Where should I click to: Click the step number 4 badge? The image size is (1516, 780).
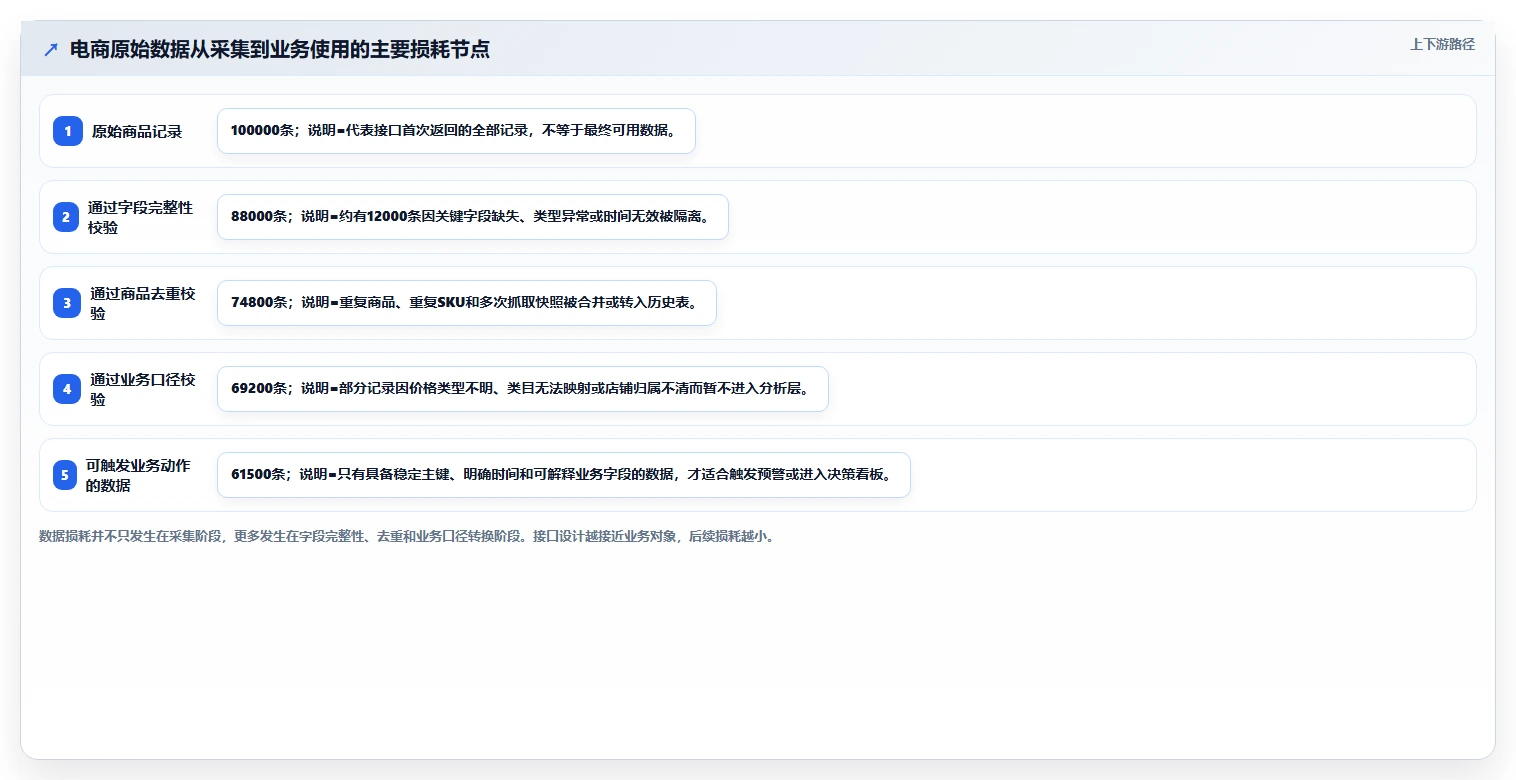[67, 389]
